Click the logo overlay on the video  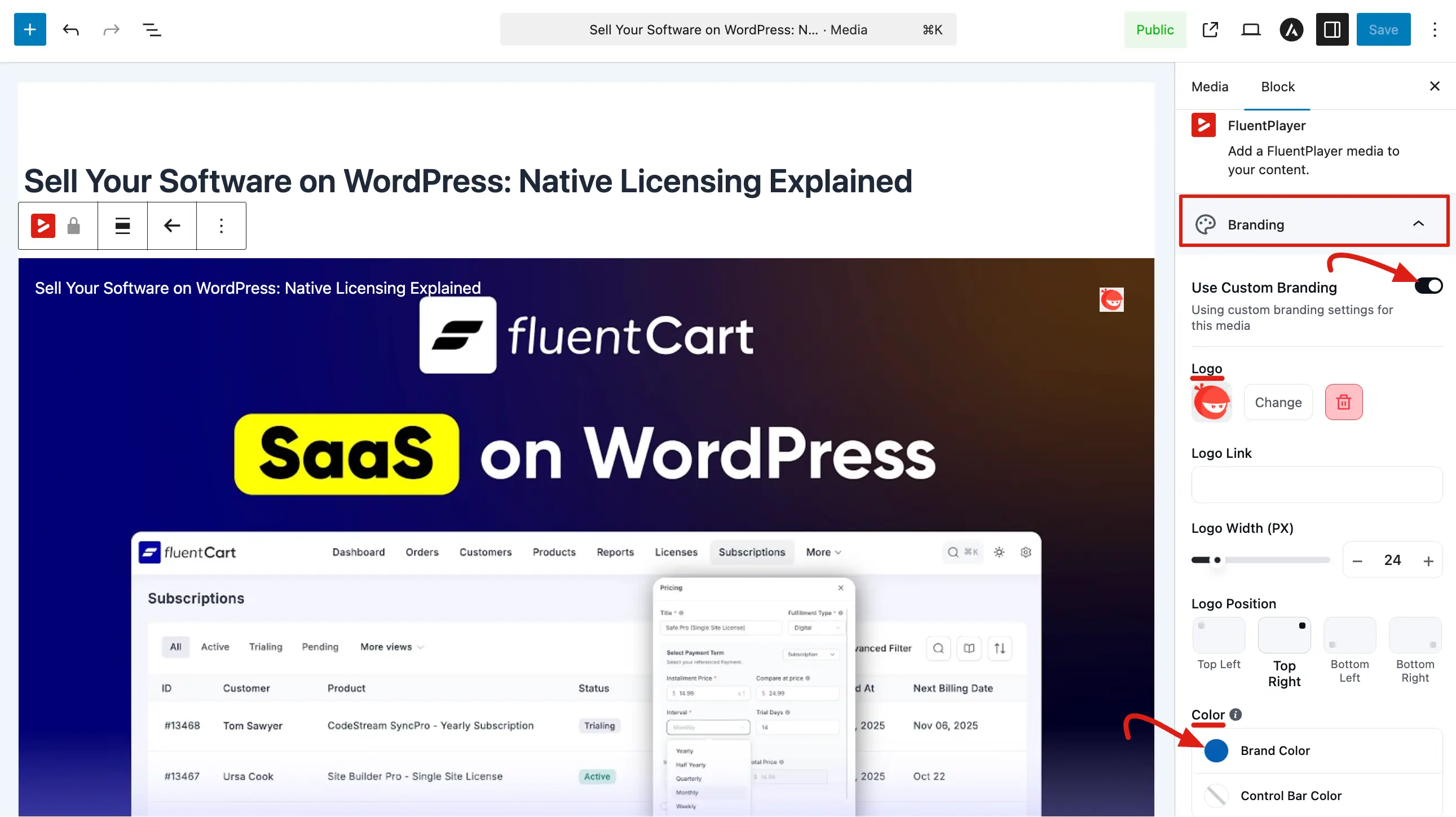pos(1111,299)
